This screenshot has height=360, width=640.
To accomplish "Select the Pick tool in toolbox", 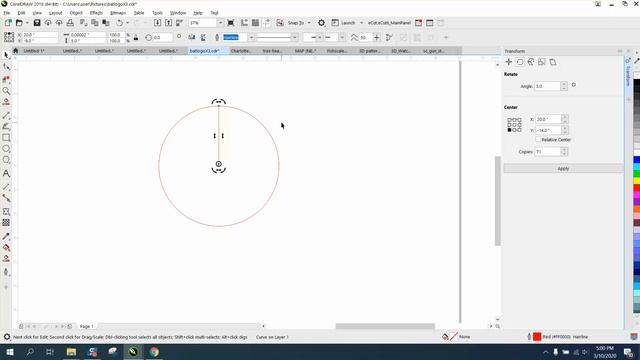I will pyautogui.click(x=6, y=55).
